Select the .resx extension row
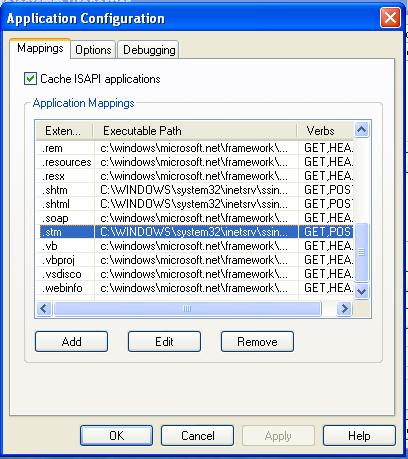The height and width of the screenshot is (459, 408). click(196, 176)
